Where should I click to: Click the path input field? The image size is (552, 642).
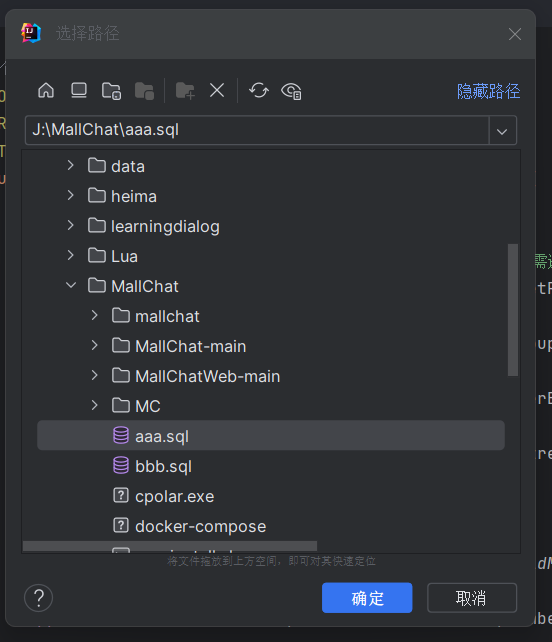(x=257, y=130)
